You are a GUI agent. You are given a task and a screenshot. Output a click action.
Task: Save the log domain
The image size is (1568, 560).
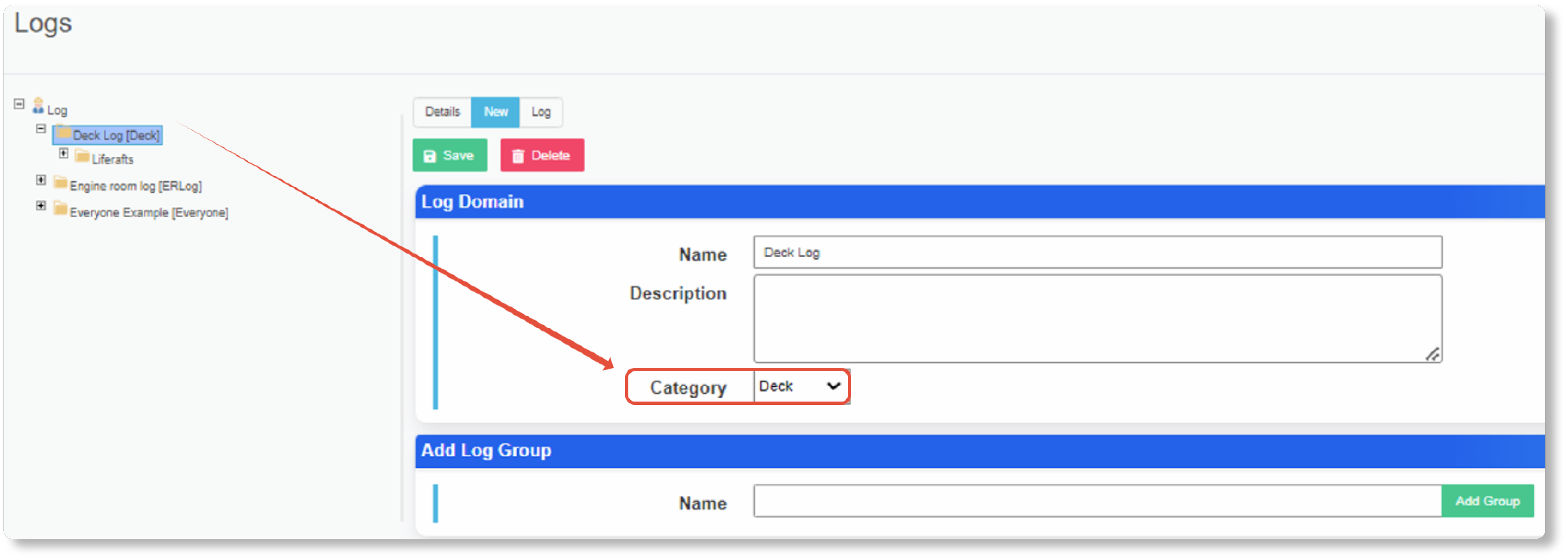tap(450, 156)
